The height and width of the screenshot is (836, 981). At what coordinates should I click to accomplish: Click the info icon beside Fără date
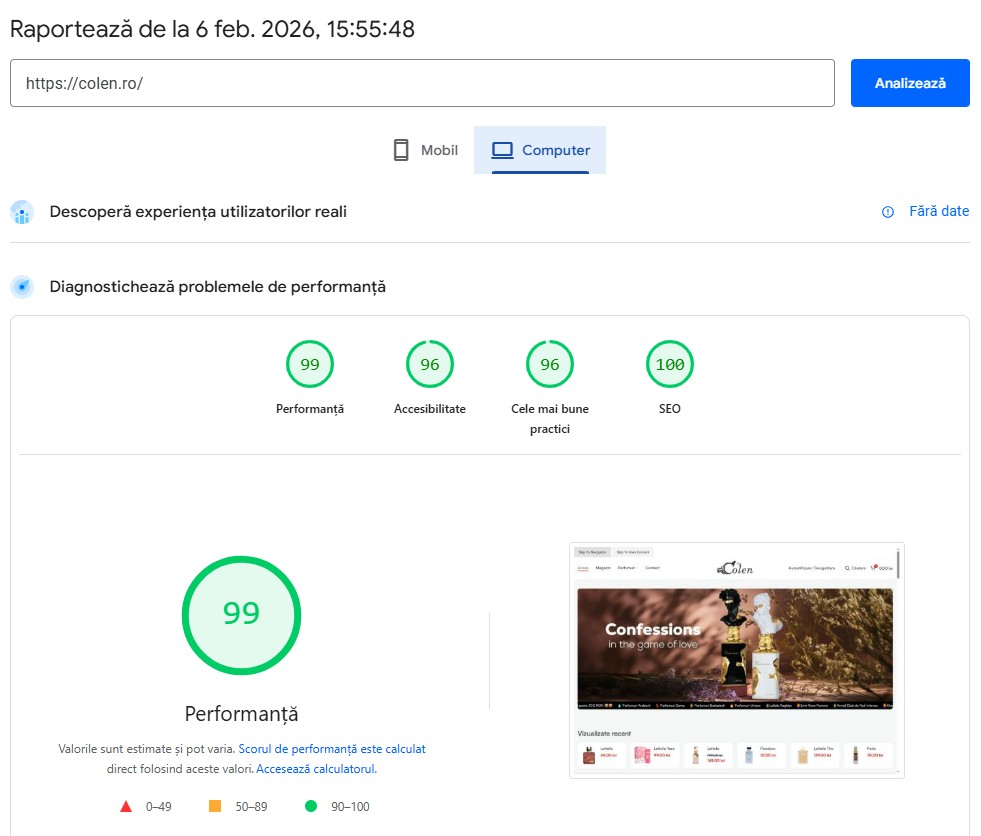click(x=888, y=212)
